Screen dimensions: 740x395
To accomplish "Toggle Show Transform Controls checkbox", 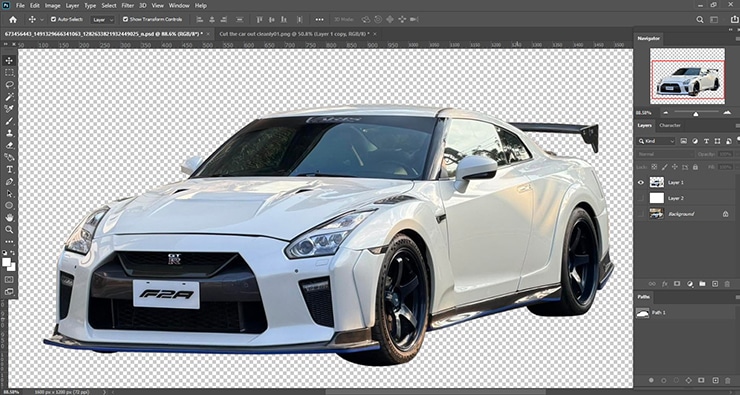I will pos(125,19).
